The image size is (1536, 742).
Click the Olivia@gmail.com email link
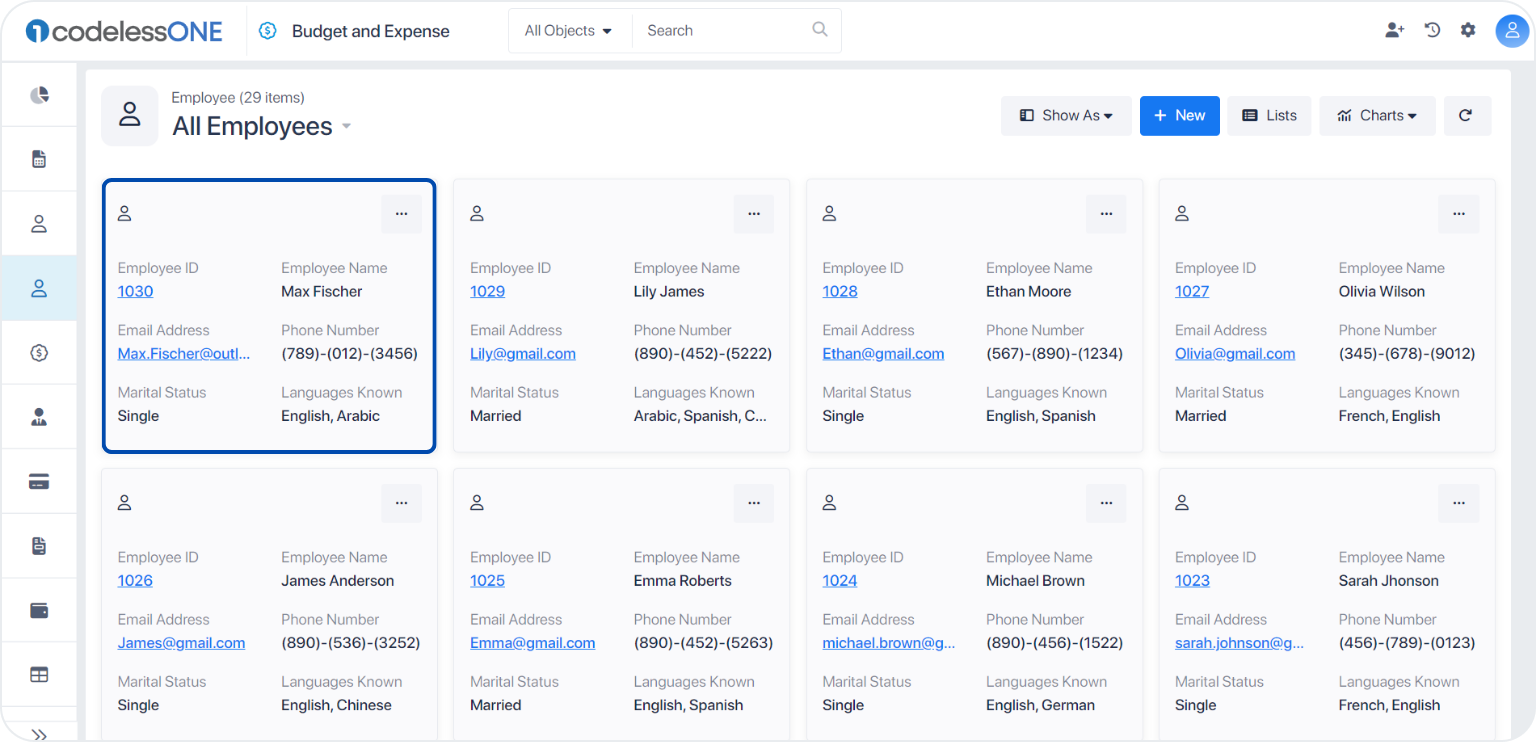click(1235, 354)
